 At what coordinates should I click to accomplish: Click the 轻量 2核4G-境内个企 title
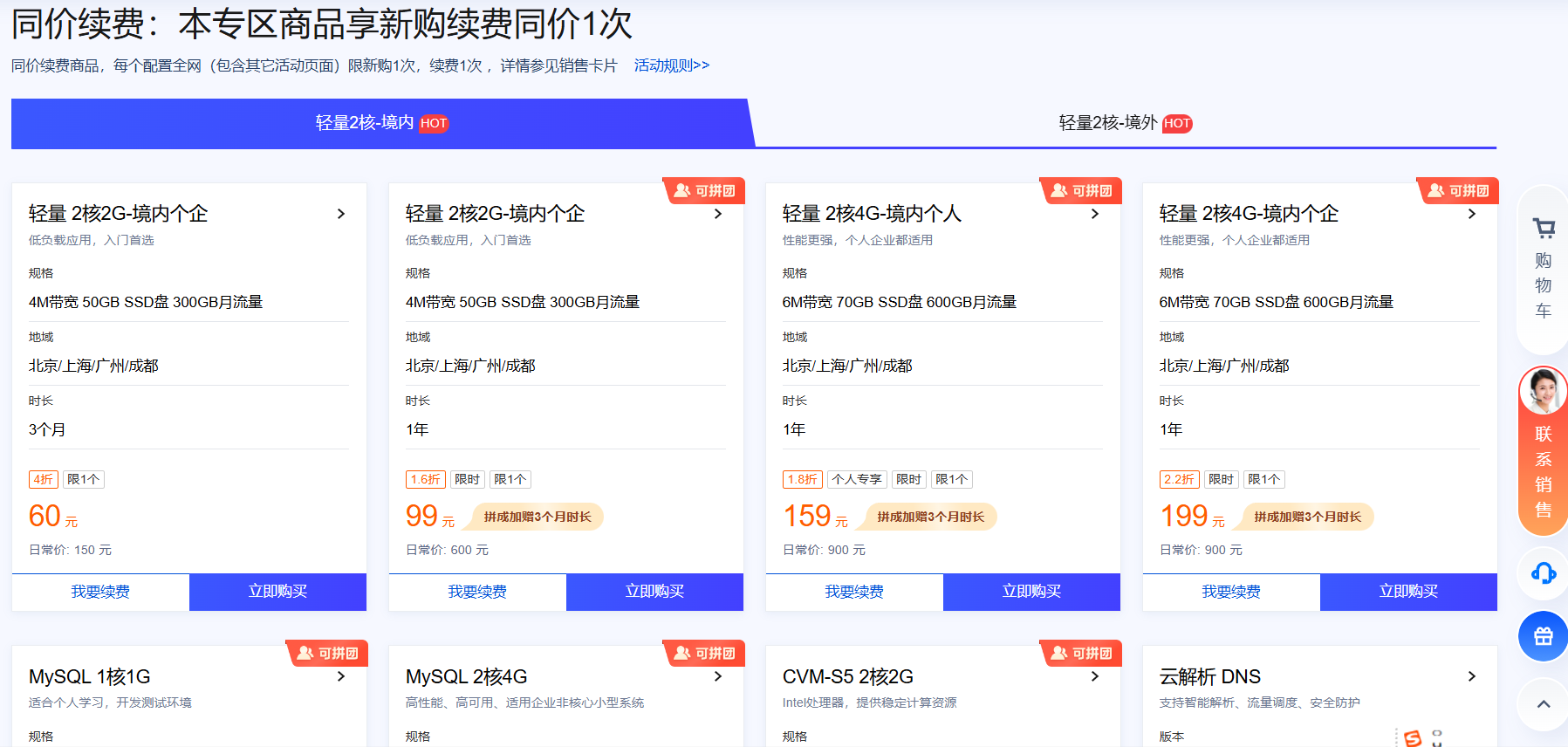[1249, 214]
